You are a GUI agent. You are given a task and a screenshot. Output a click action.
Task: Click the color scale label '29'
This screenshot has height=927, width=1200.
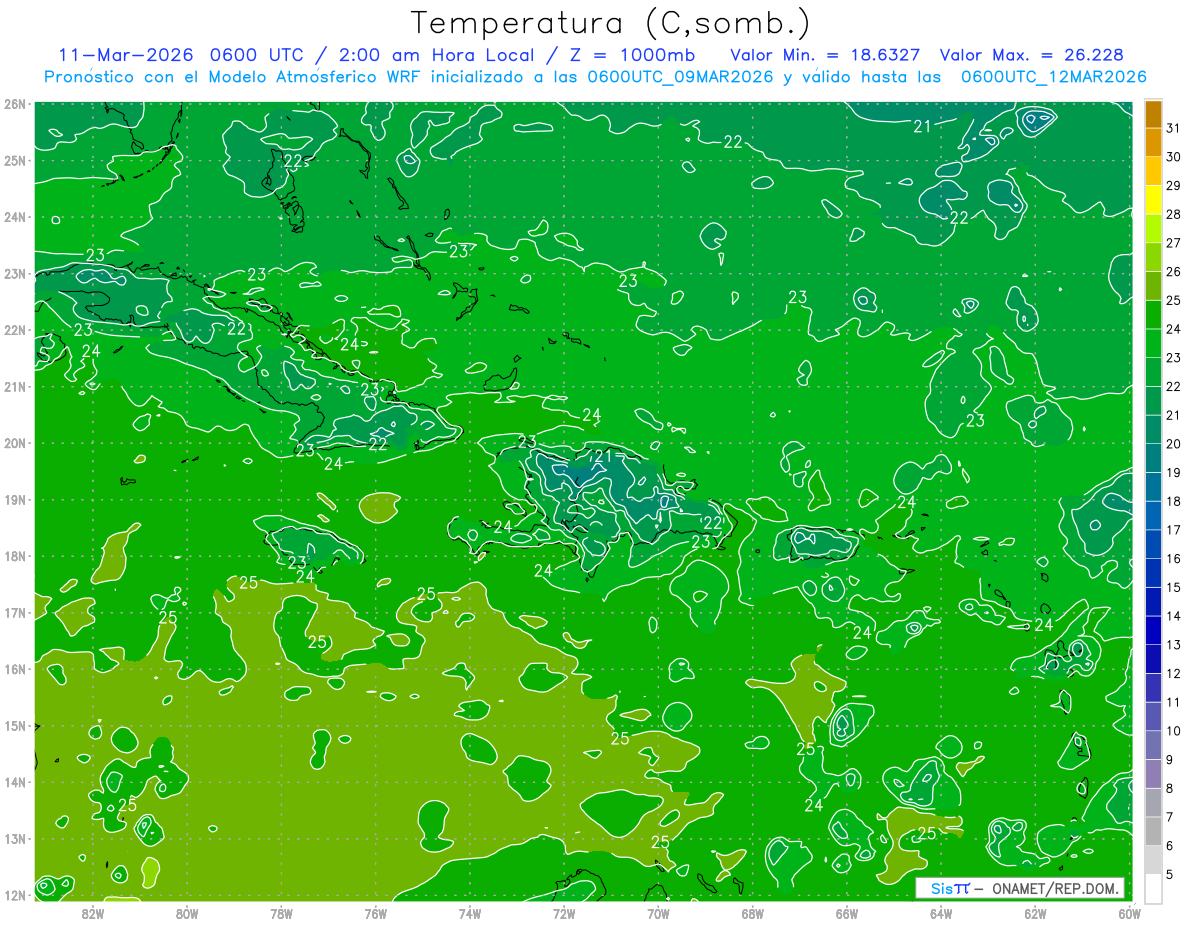(1173, 186)
